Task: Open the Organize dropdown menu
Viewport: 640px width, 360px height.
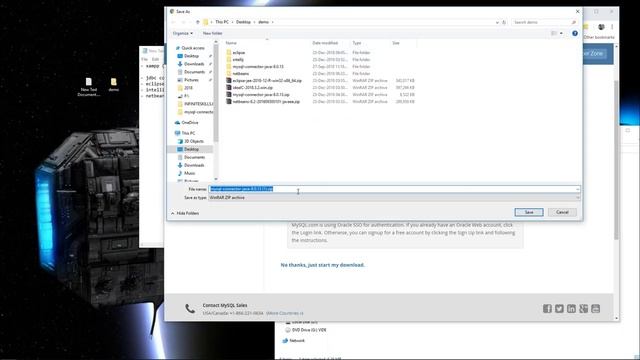Action: tap(182, 33)
